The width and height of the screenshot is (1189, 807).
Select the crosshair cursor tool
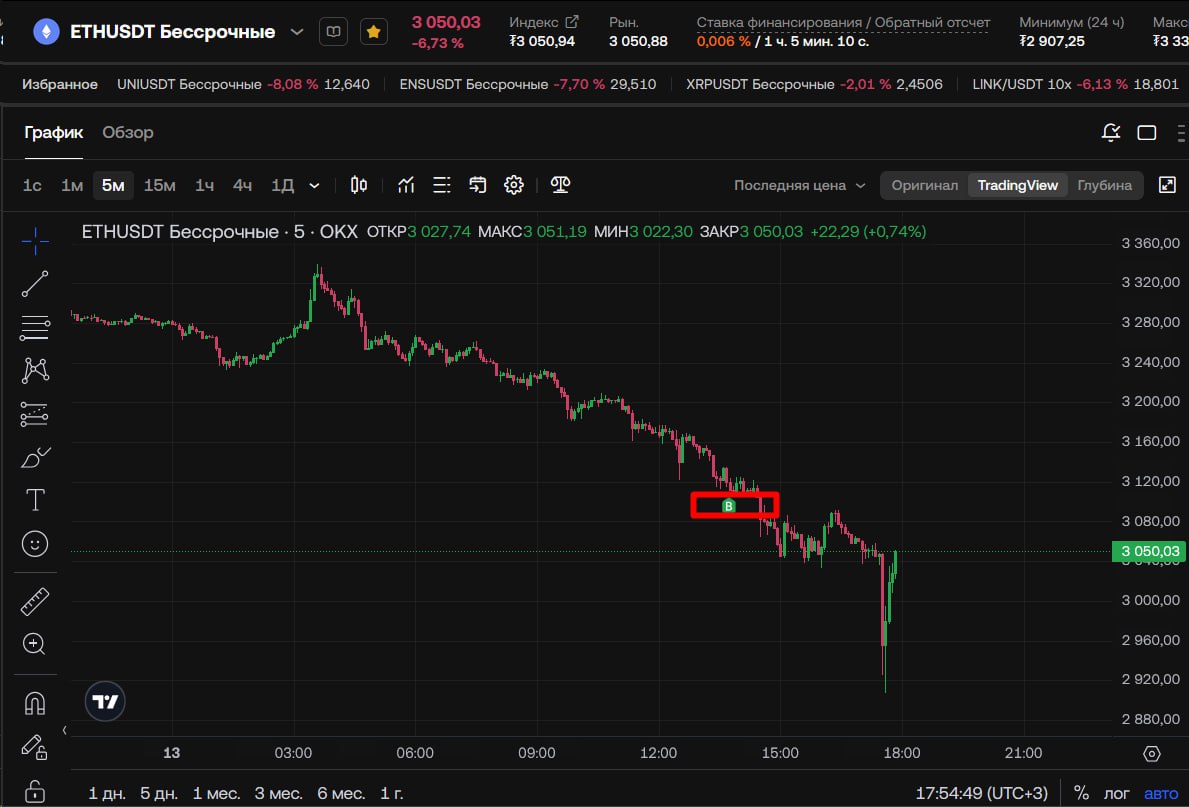coord(35,241)
